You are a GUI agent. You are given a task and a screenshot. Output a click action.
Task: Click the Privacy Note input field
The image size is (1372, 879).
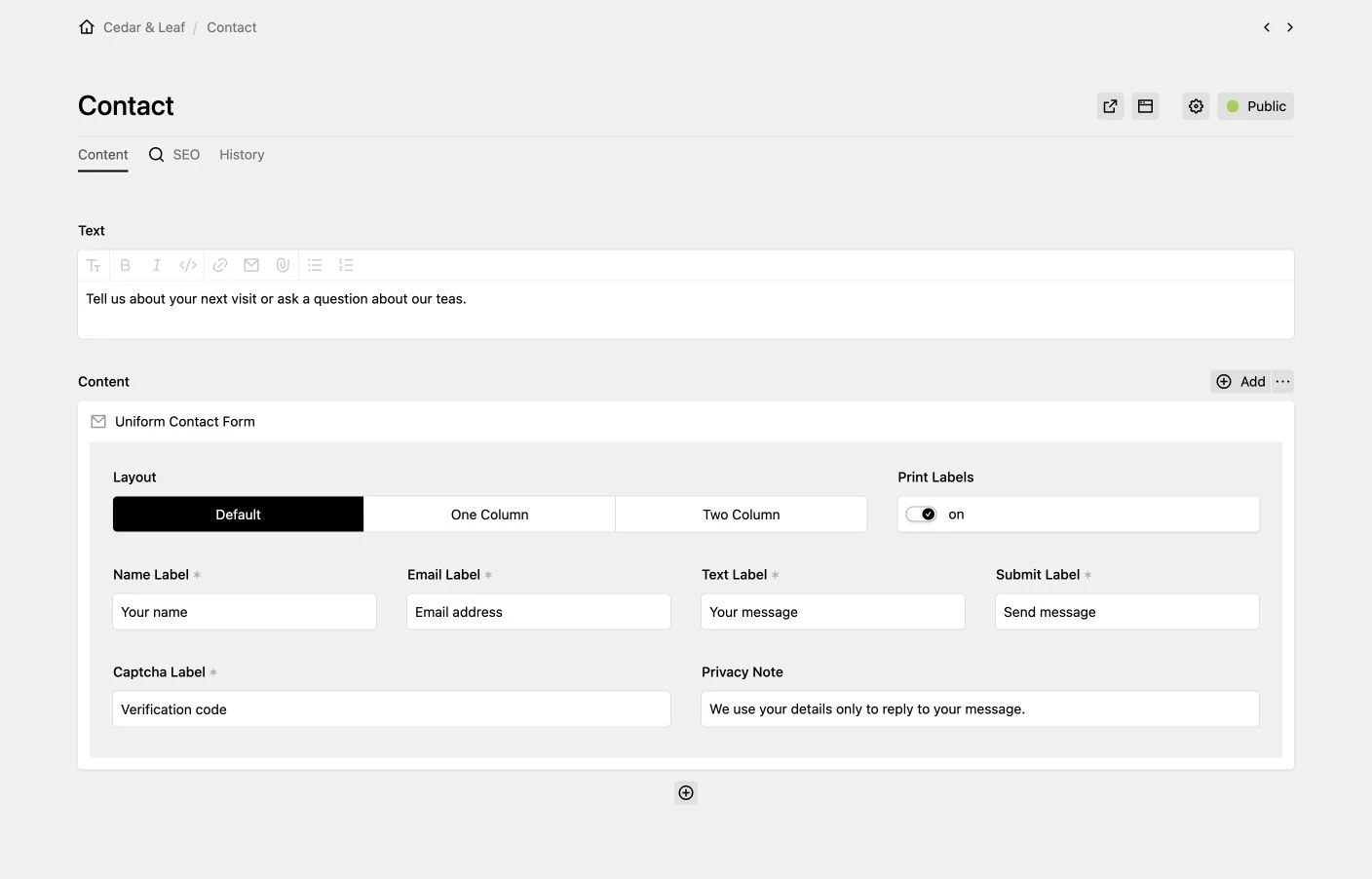[980, 709]
